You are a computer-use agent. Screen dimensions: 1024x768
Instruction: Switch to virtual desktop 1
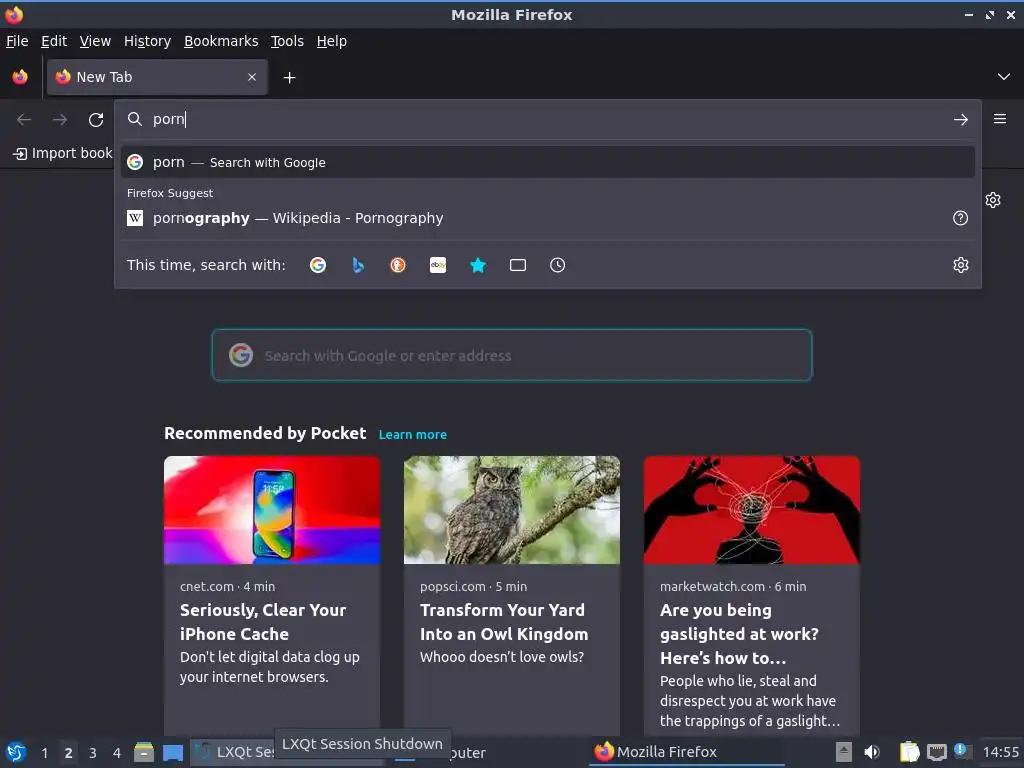(44, 753)
